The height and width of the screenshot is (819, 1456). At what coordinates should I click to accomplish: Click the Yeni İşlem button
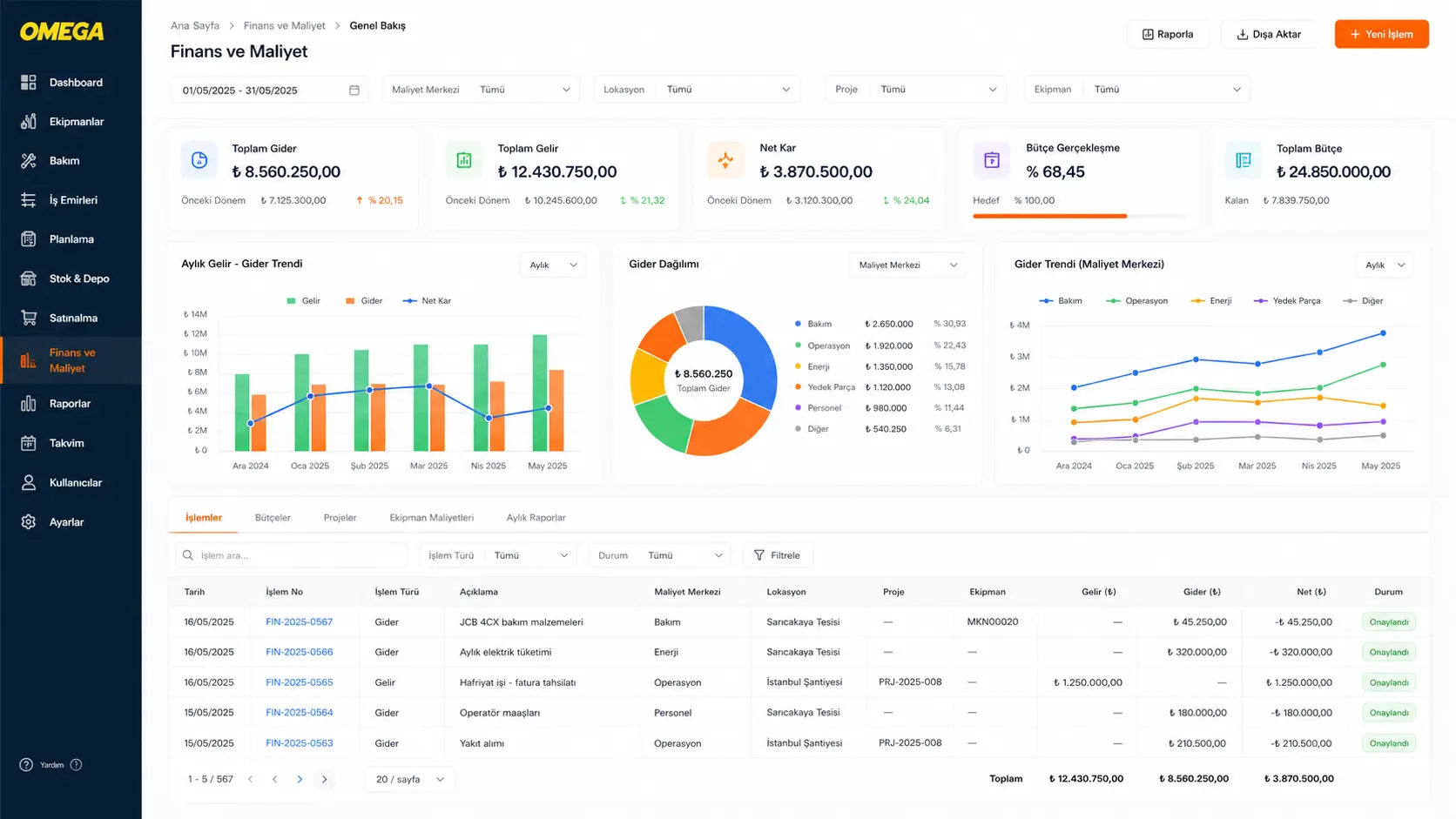(x=1381, y=34)
